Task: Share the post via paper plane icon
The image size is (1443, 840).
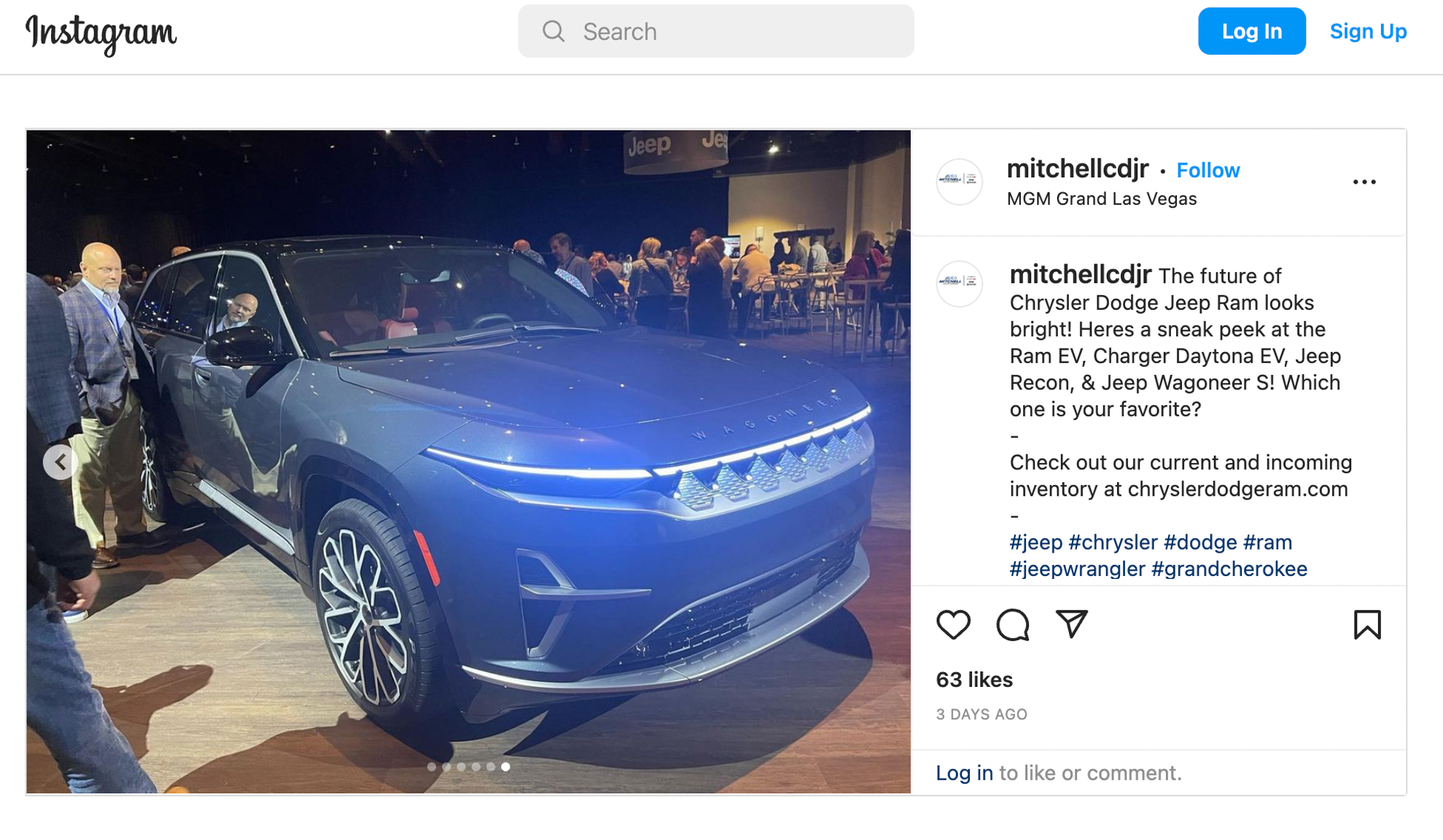Action: point(1072,624)
